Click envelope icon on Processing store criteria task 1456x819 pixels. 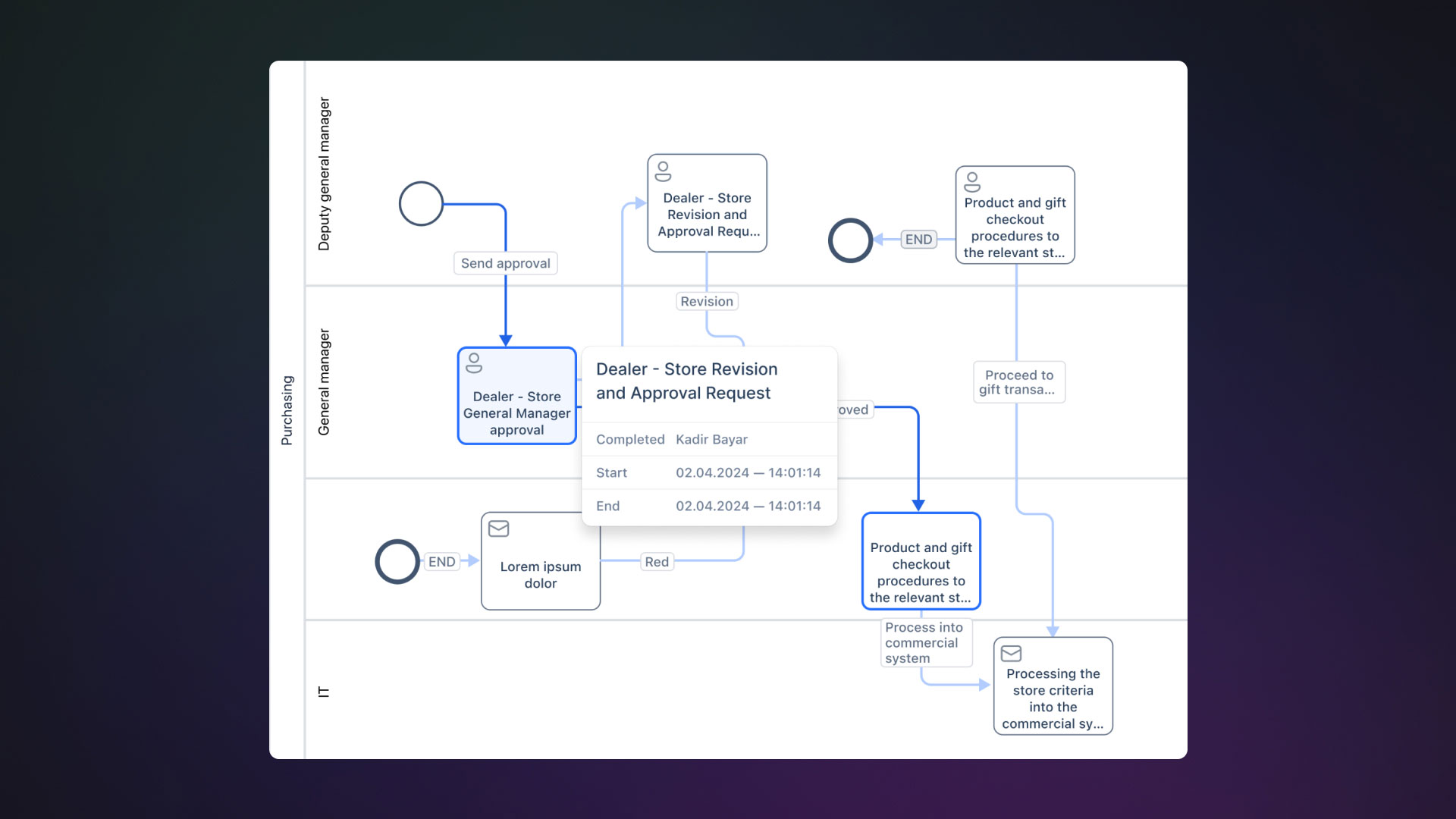(1011, 653)
